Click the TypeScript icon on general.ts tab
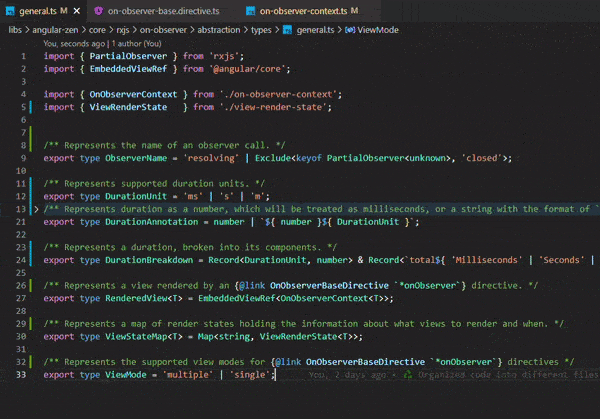Viewport: 600px width, 419px height. click(10, 11)
